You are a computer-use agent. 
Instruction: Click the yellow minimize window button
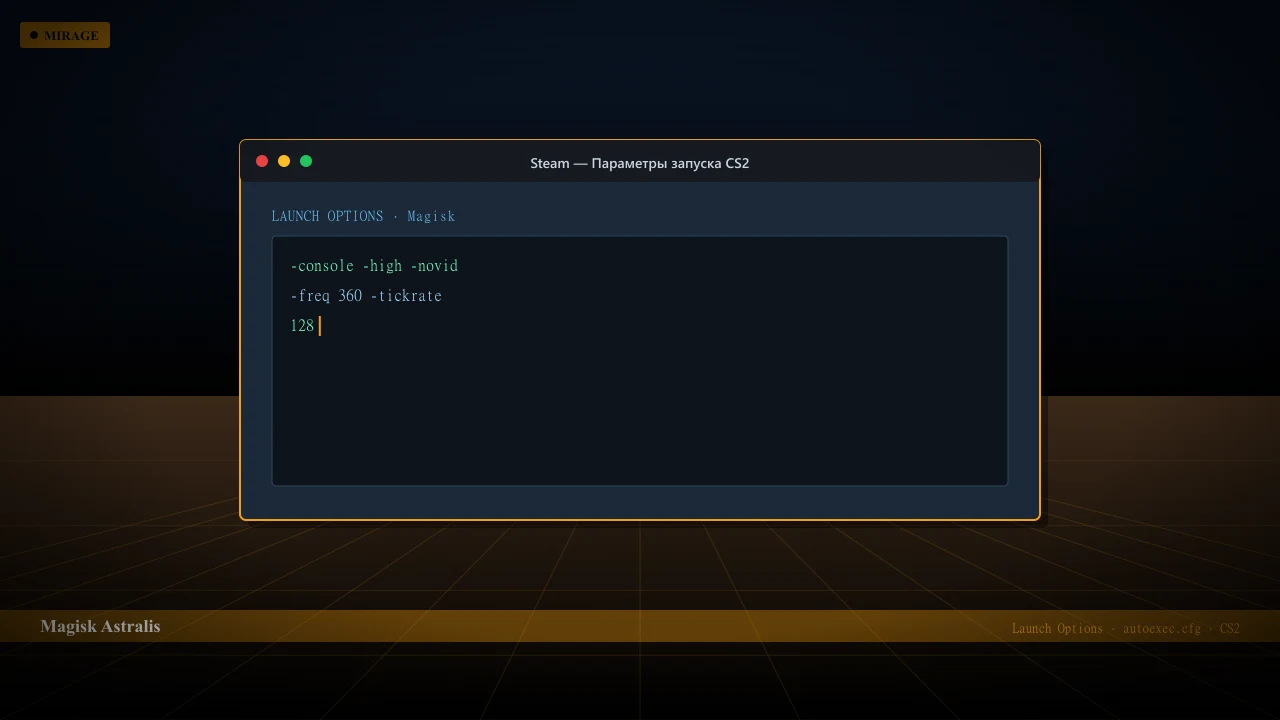[x=284, y=161]
